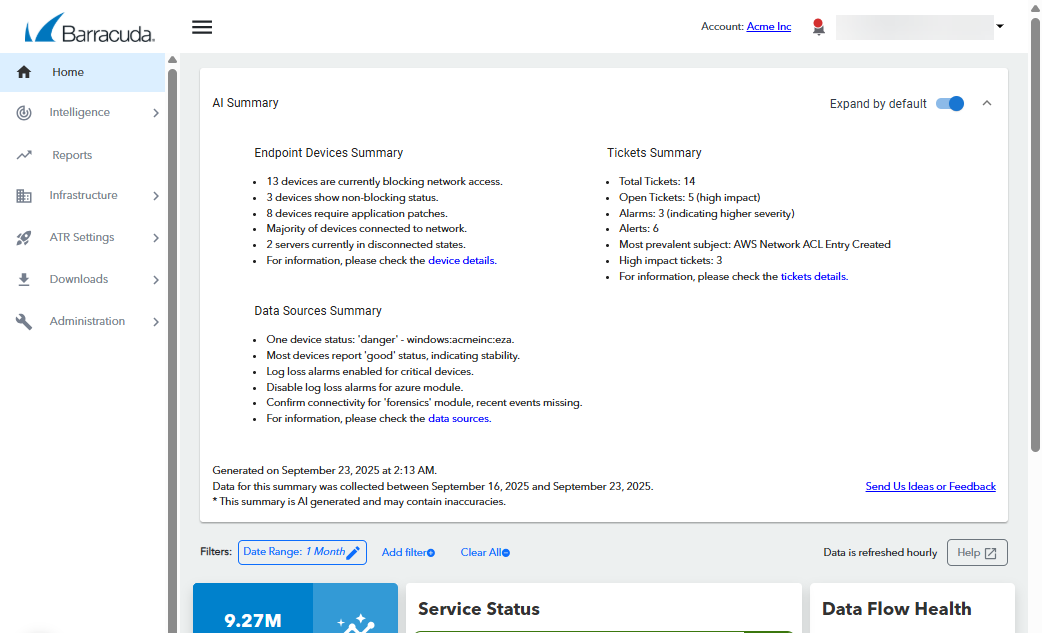Expand the Administration submenu chevron

pyautogui.click(x=156, y=322)
